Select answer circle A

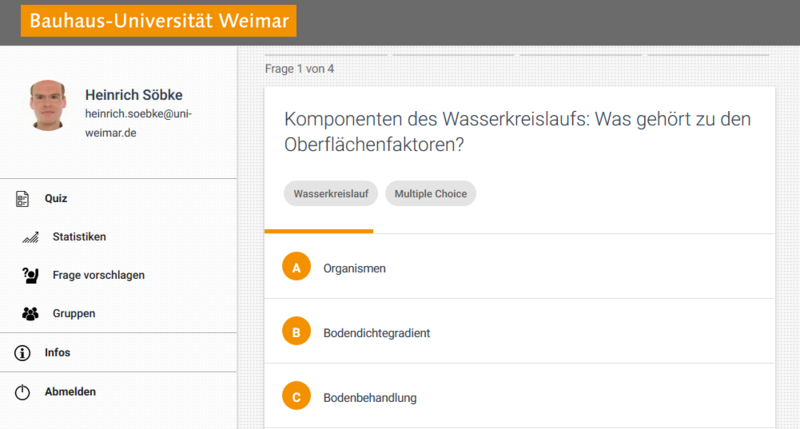pos(296,268)
